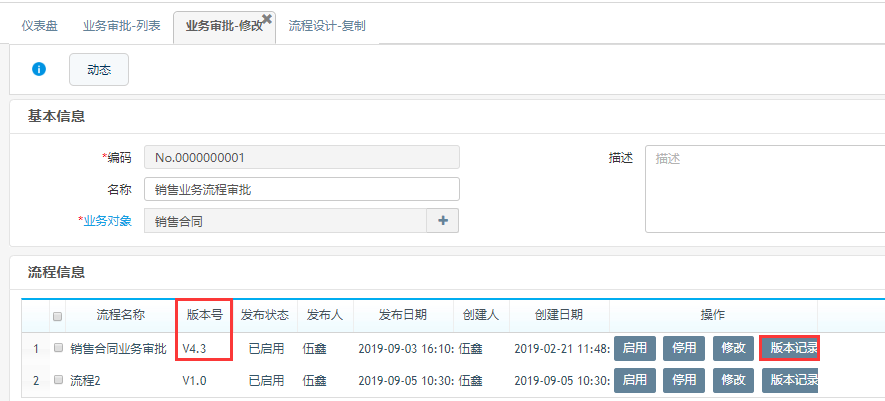The height and width of the screenshot is (401, 885).
Task: Click the plus icon beside 业务对象
Action: point(443,221)
